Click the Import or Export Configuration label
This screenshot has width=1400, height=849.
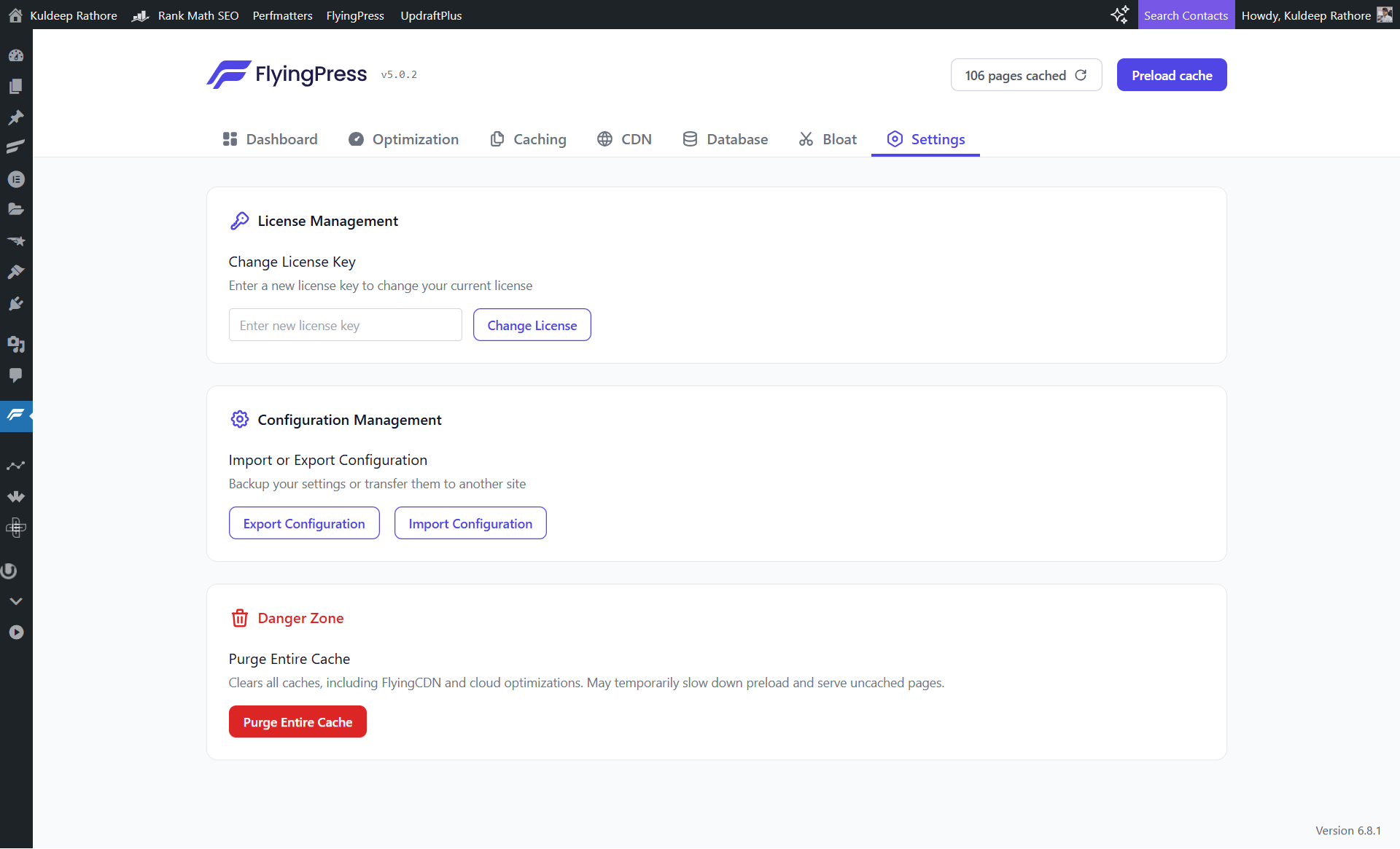(327, 460)
